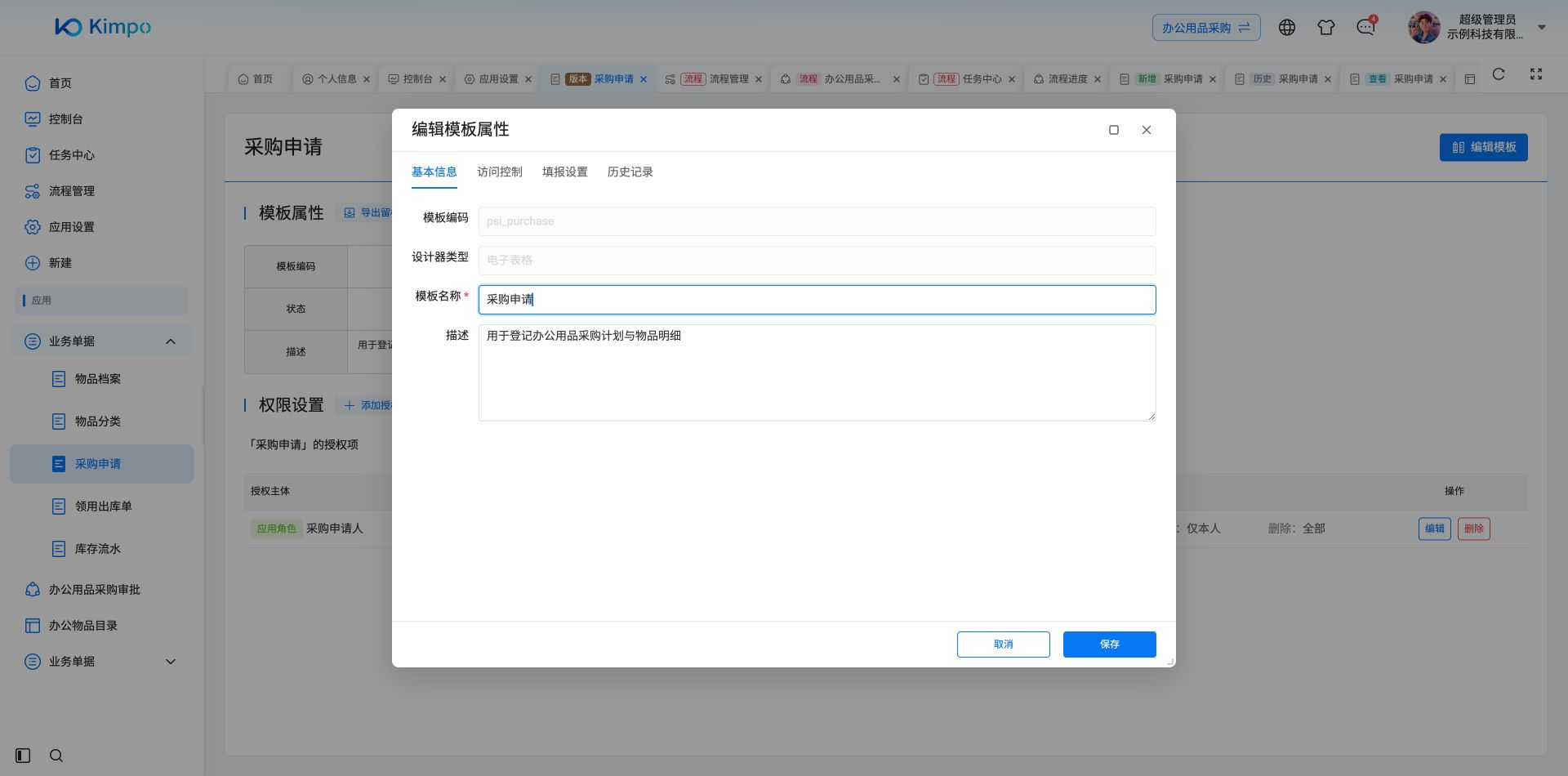
Task: Open 控制台 in sidebar
Action: tap(101, 119)
